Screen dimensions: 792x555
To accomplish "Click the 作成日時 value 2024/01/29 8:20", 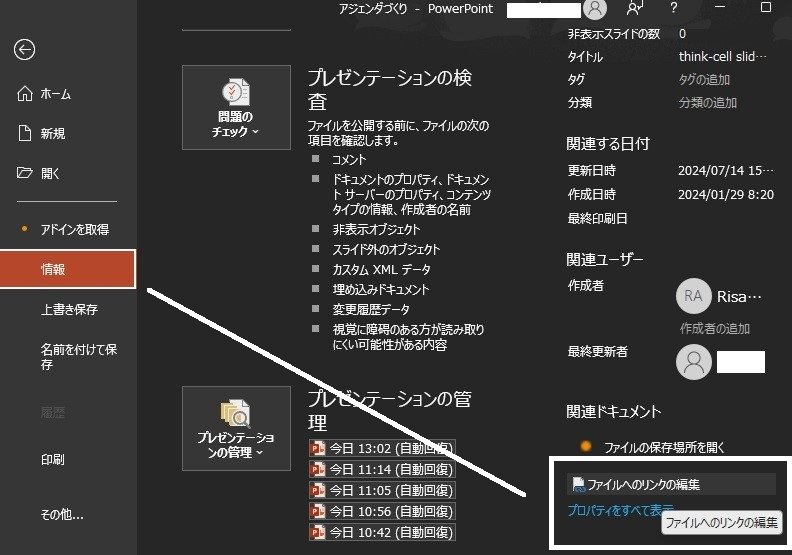I will [726, 194].
